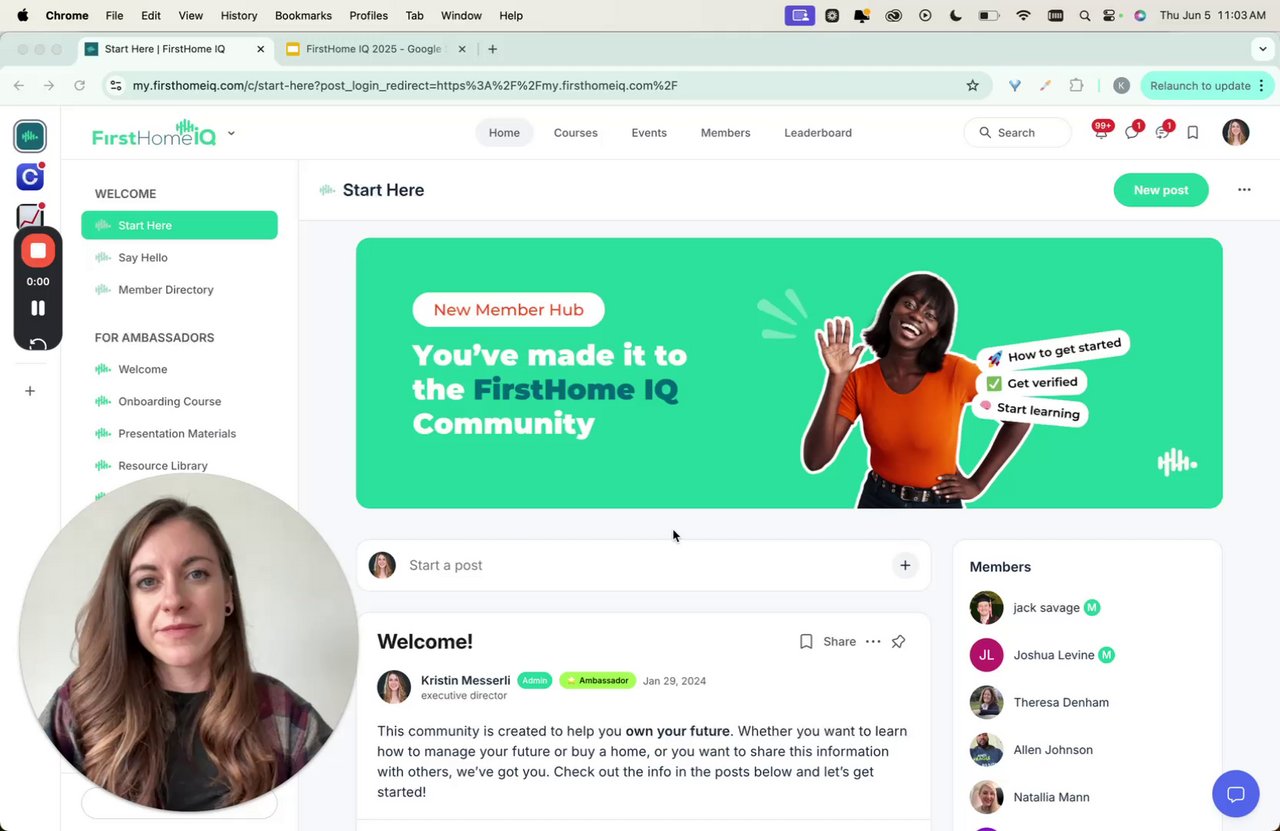Click the pin icon on Welcome! post
The image size is (1280, 831).
[898, 642]
